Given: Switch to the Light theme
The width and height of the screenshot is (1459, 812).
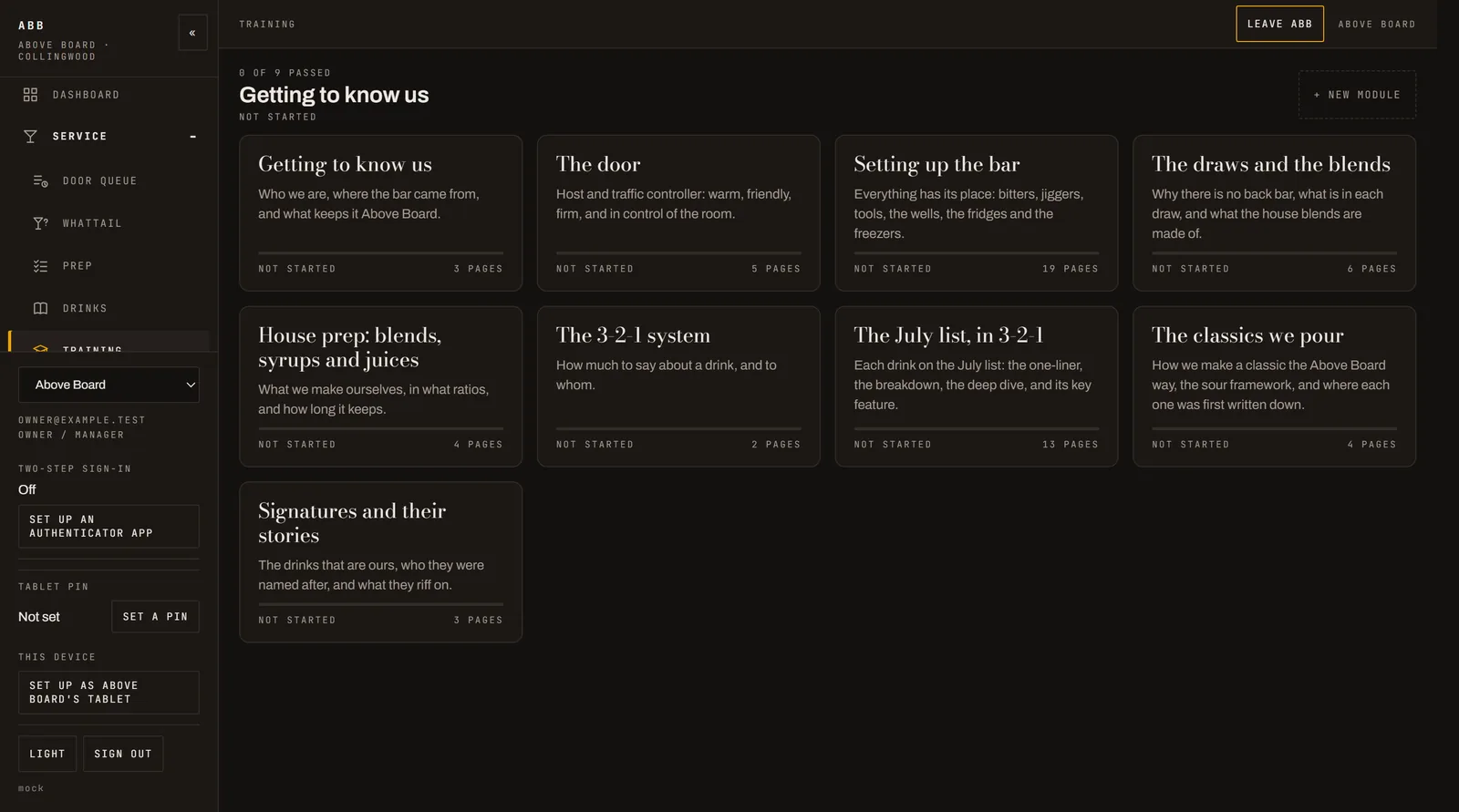Looking at the screenshot, I should [47, 754].
